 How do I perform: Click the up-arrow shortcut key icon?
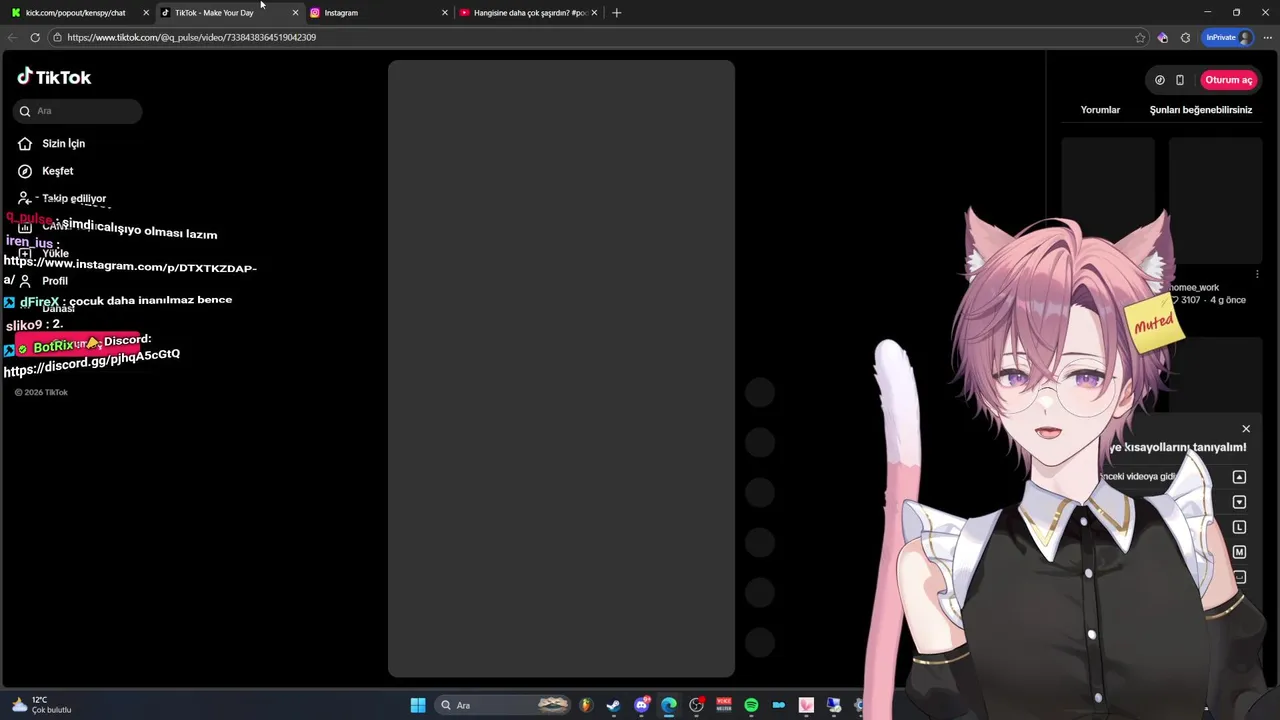tap(1239, 477)
